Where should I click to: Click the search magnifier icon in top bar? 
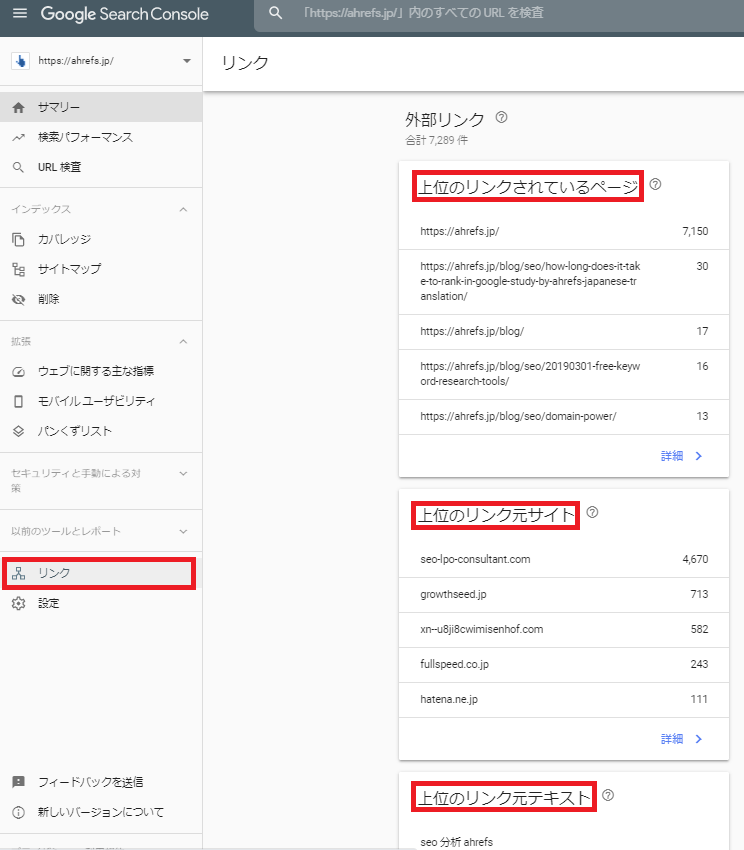point(275,13)
